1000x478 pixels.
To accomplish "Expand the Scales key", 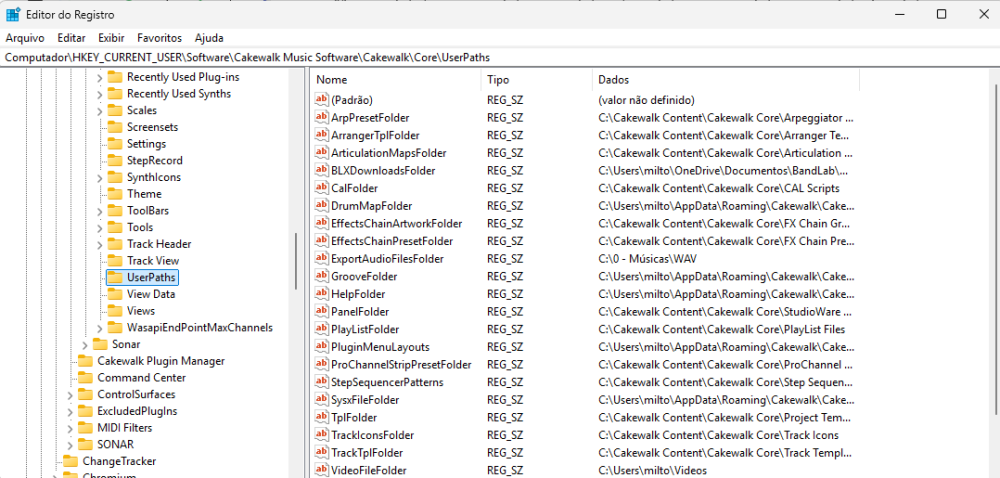I will [x=99, y=111].
